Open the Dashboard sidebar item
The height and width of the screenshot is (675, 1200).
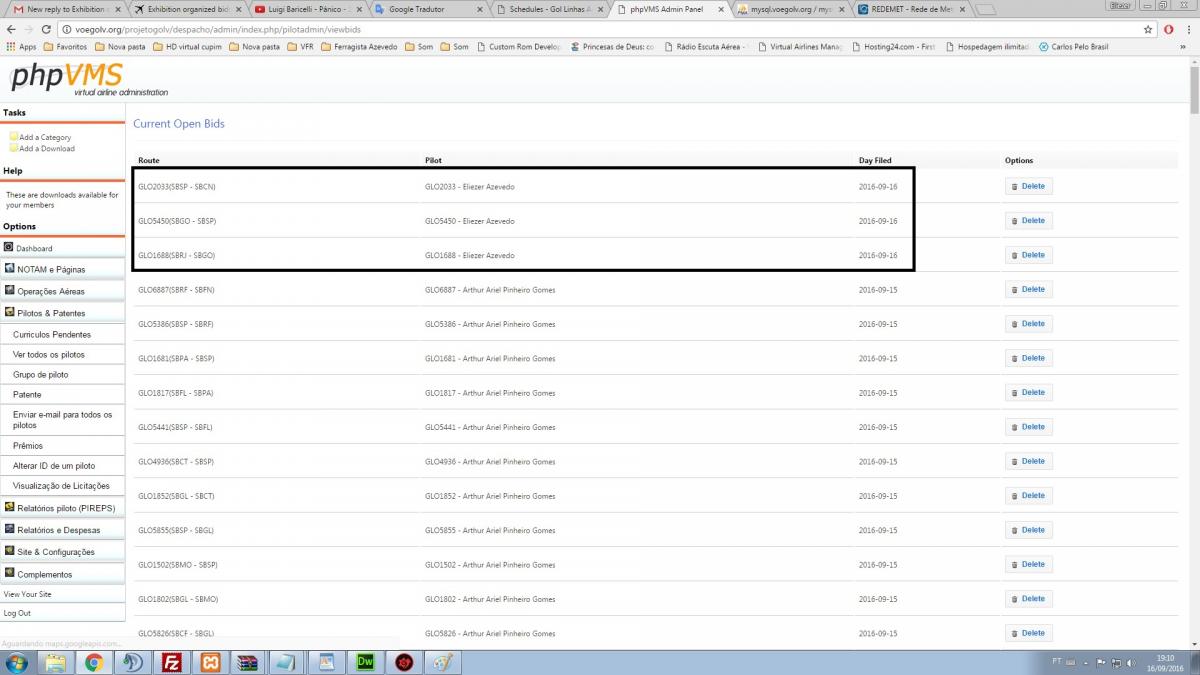click(62, 248)
